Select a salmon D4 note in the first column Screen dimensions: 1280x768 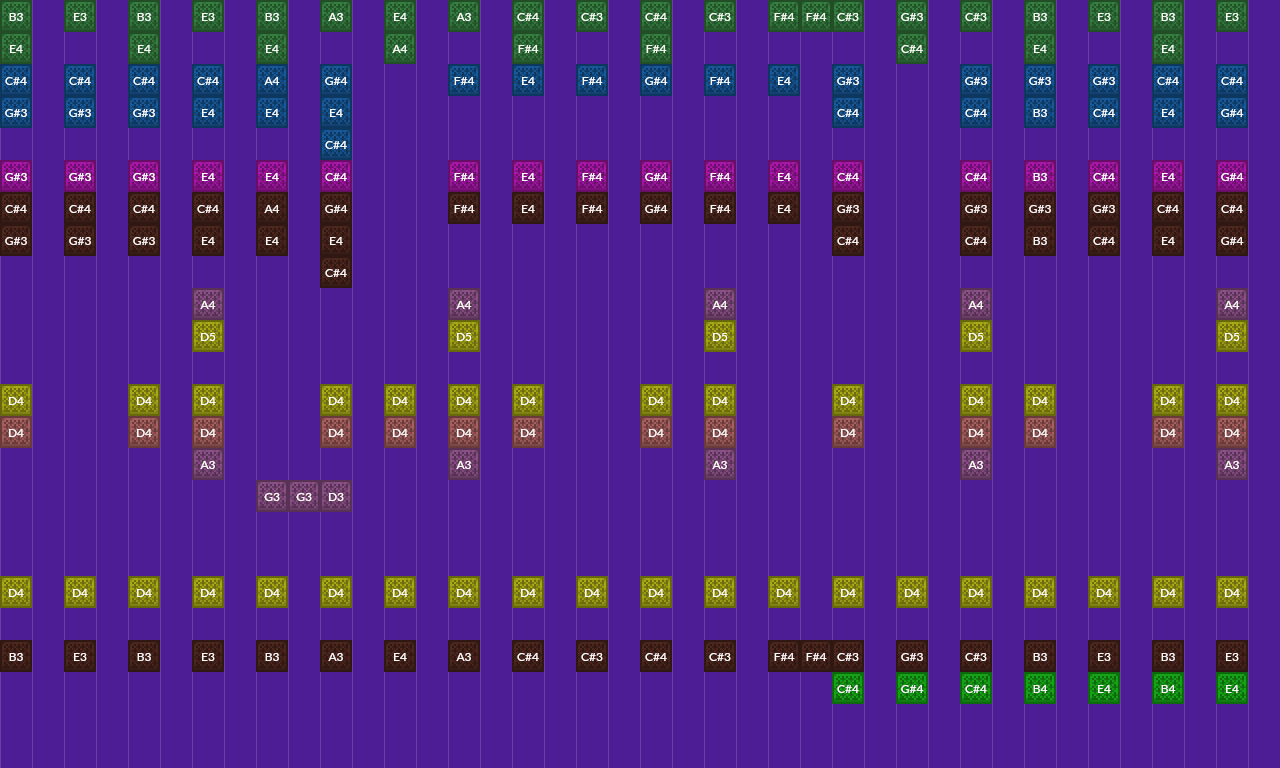pyautogui.click(x=16, y=433)
